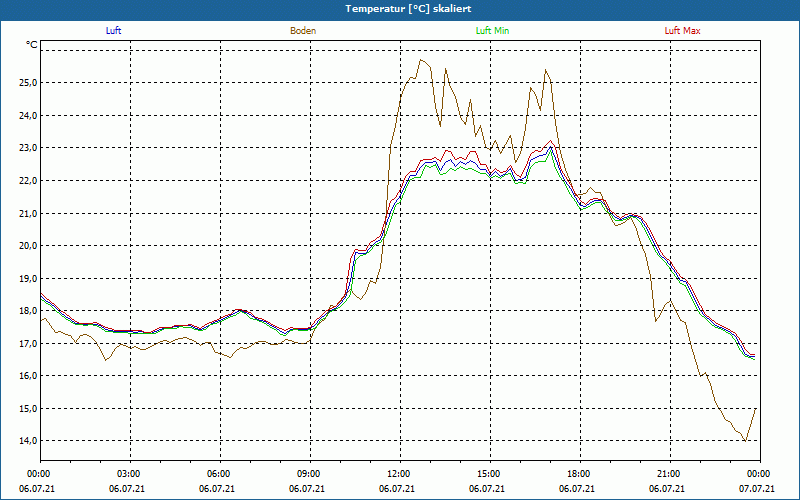This screenshot has height=500, width=800.
Task: Click the 16,0 y-axis value
Action: [x=29, y=376]
